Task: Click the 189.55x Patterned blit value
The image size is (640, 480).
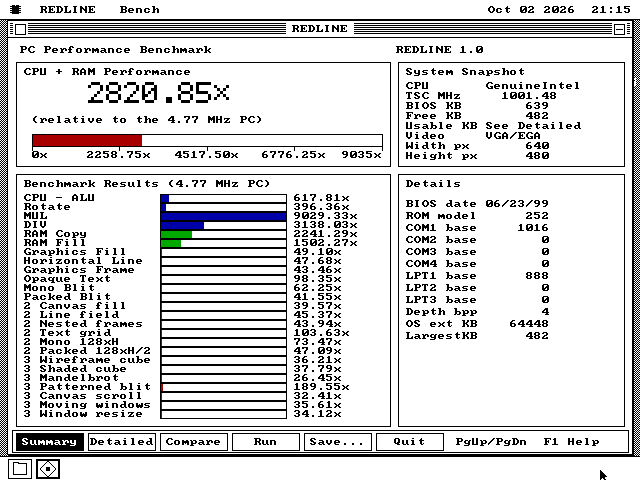Action: (321, 387)
